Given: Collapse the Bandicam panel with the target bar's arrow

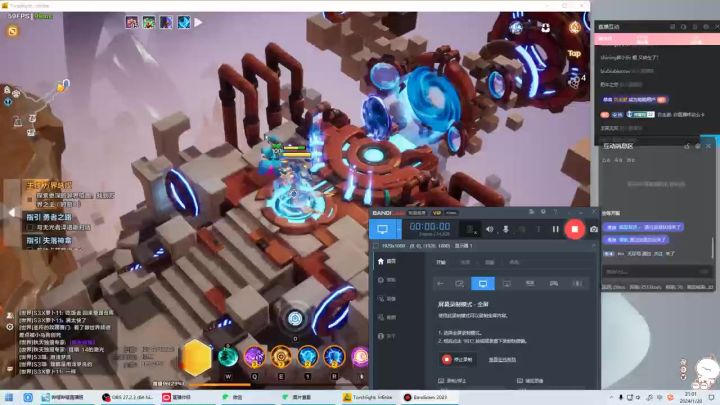Looking at the screenshot, I should pos(594,246).
